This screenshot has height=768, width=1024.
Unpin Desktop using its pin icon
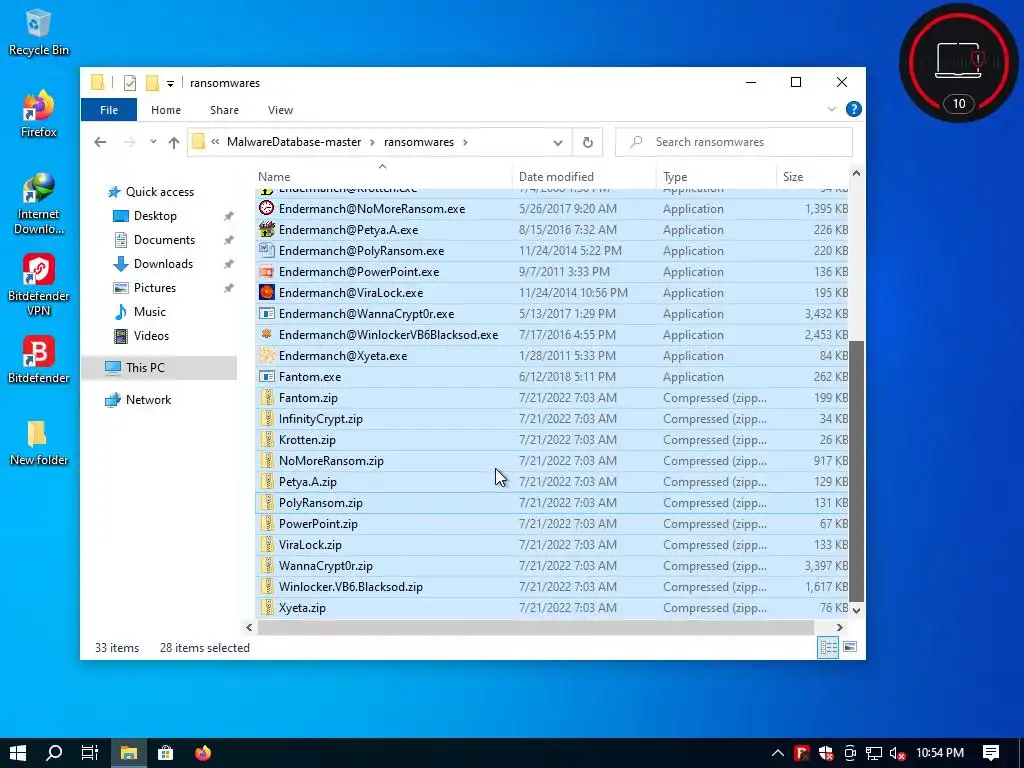(x=229, y=216)
